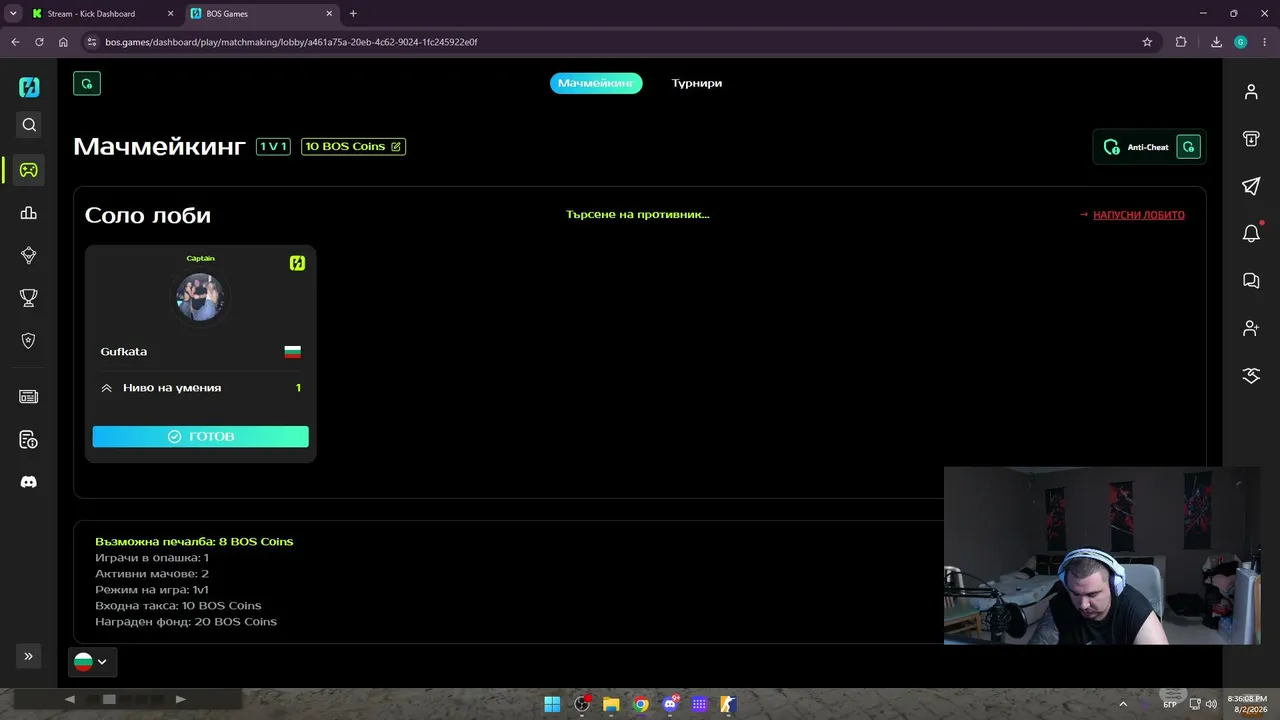Reload the current page
Screen dimensions: 1280x720
[x=39, y=42]
